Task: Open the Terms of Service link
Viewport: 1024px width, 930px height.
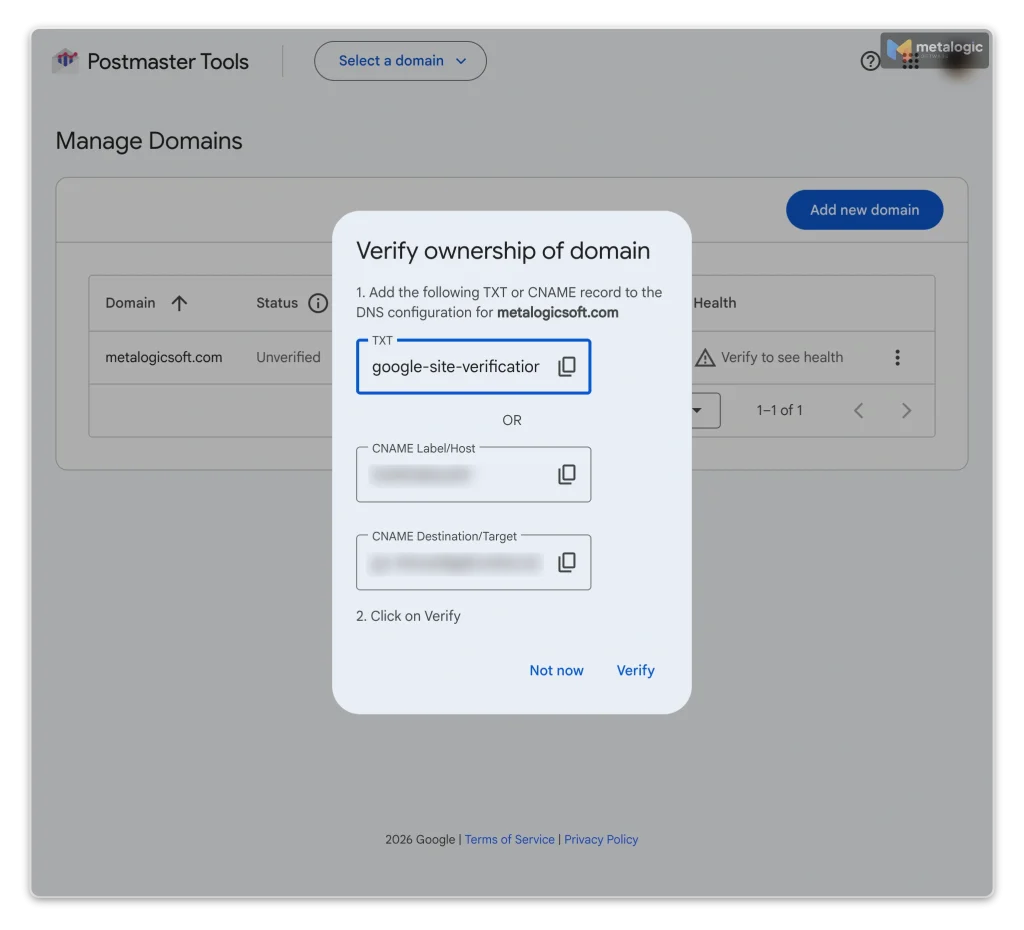Action: tap(509, 839)
